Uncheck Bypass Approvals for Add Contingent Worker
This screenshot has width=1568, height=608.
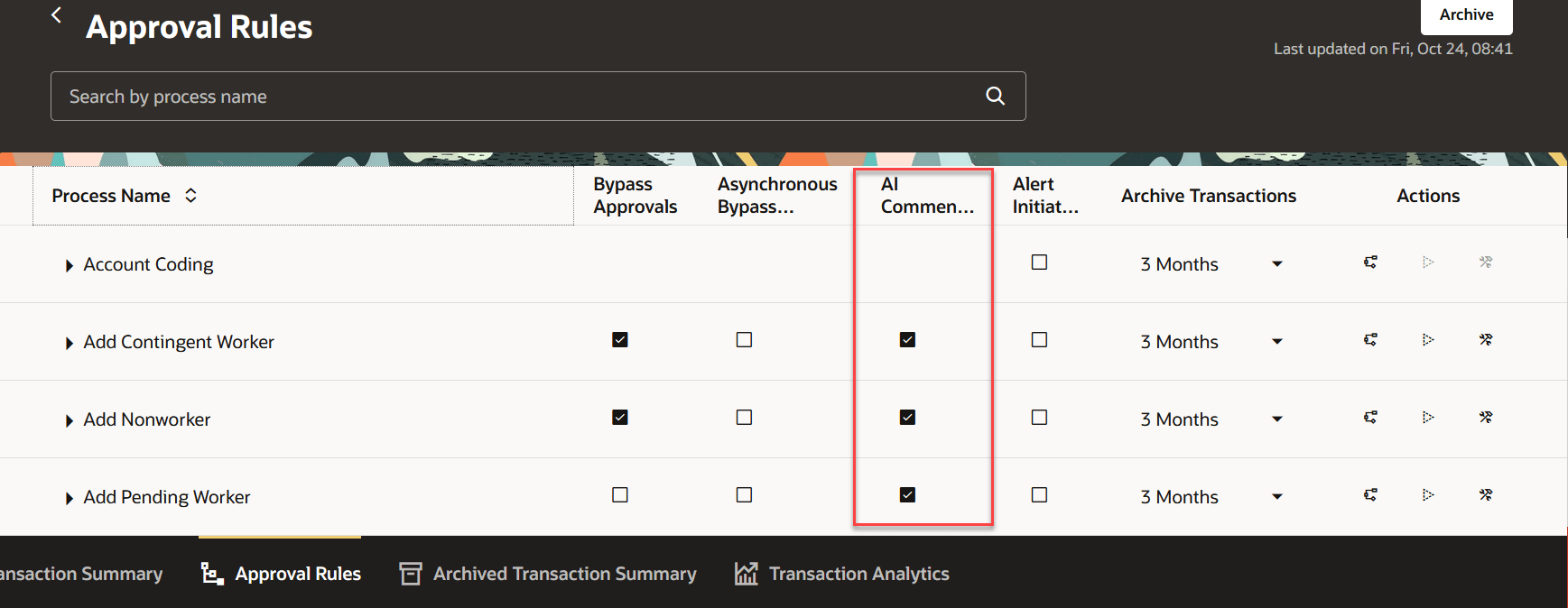pos(619,339)
